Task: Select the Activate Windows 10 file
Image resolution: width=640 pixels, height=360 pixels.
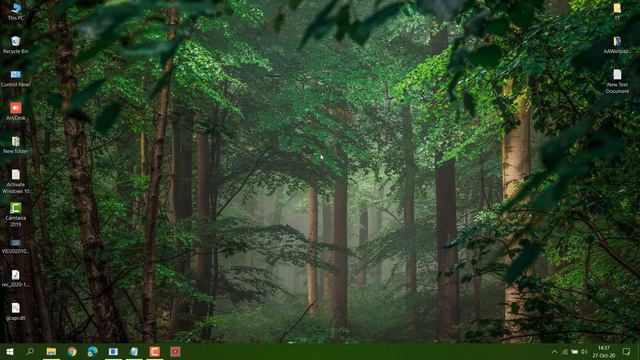Action: (x=16, y=182)
